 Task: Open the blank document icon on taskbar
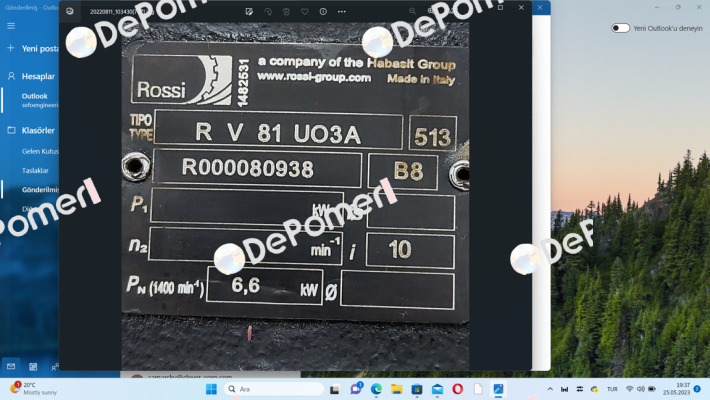[478, 389]
